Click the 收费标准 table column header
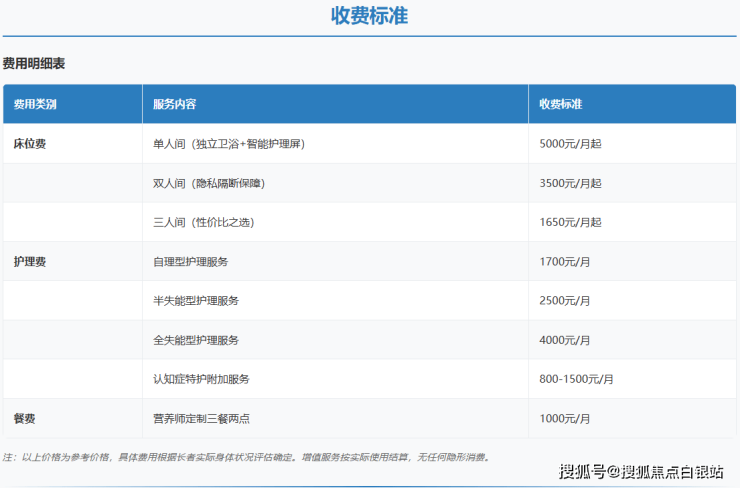 pyautogui.click(x=560, y=104)
